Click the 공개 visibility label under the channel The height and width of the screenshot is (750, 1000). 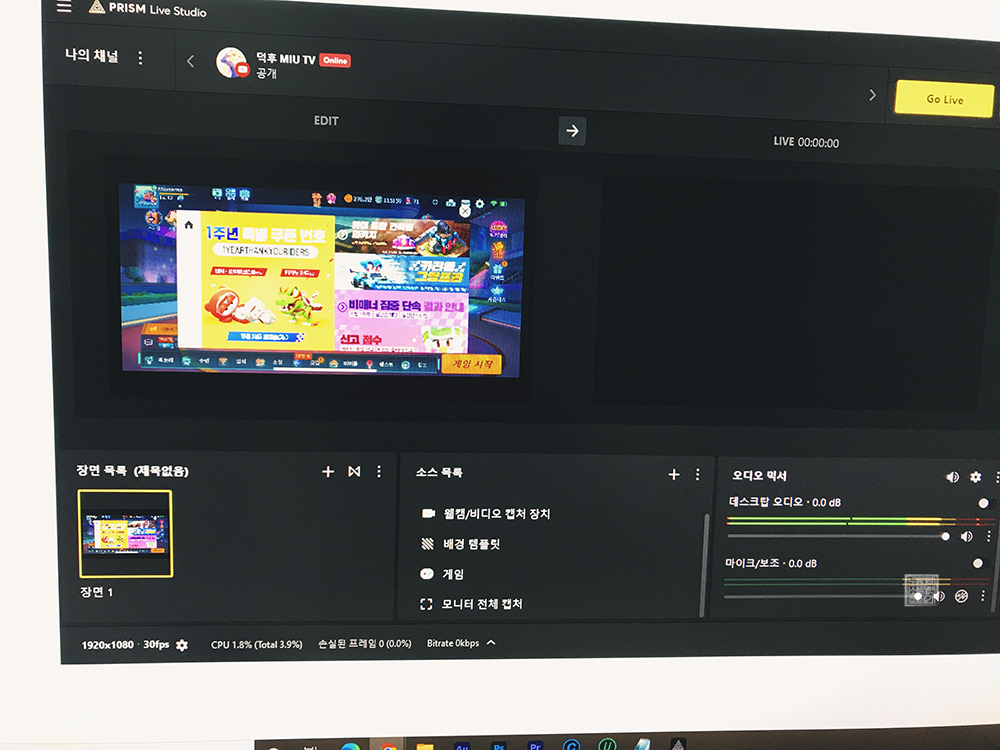[x=267, y=73]
